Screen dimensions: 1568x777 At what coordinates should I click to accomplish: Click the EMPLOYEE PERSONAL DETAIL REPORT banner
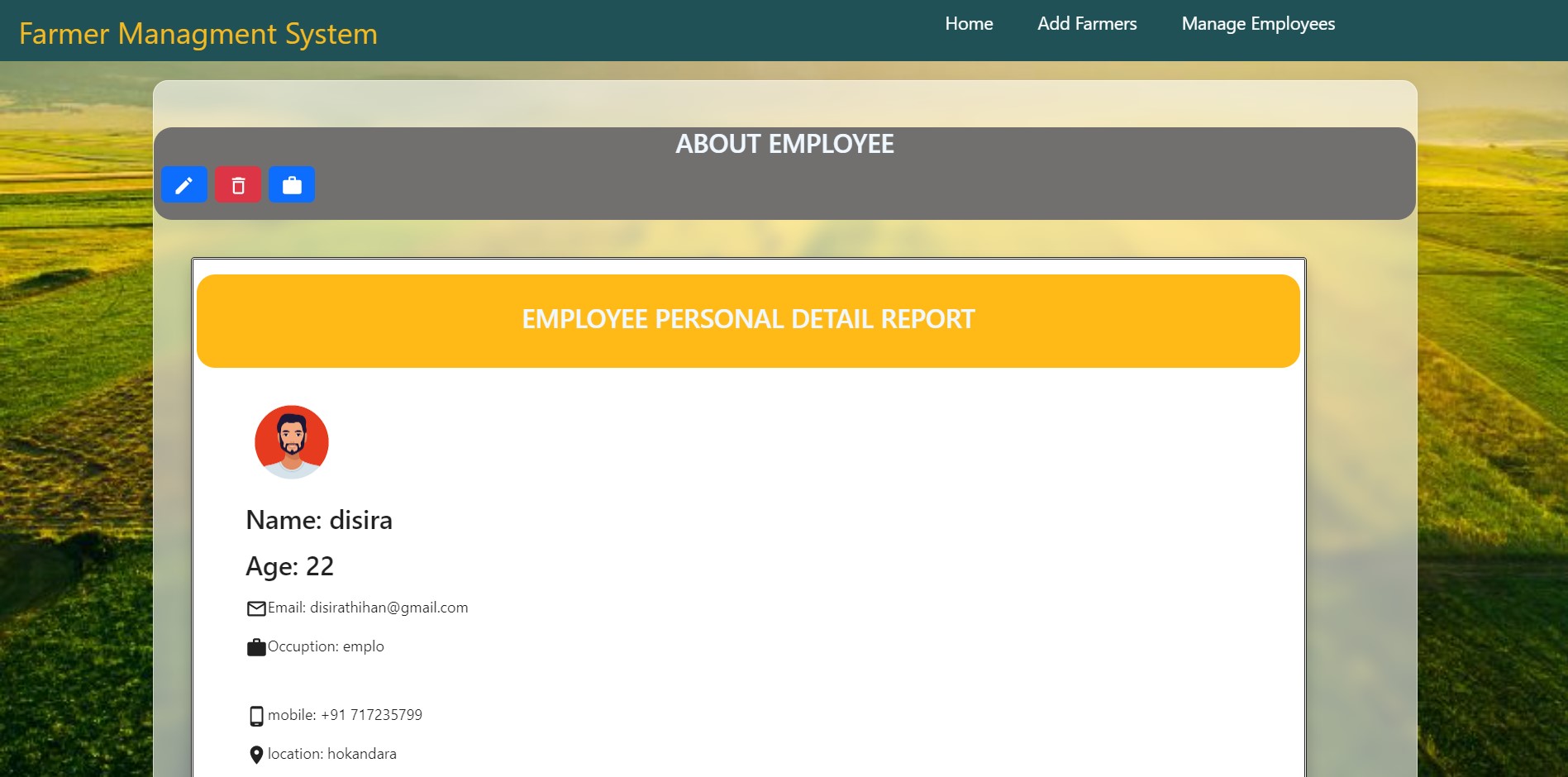[748, 319]
